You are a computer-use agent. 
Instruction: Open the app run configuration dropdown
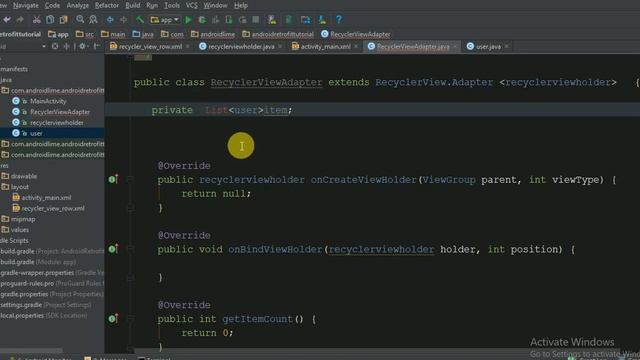coord(165,20)
